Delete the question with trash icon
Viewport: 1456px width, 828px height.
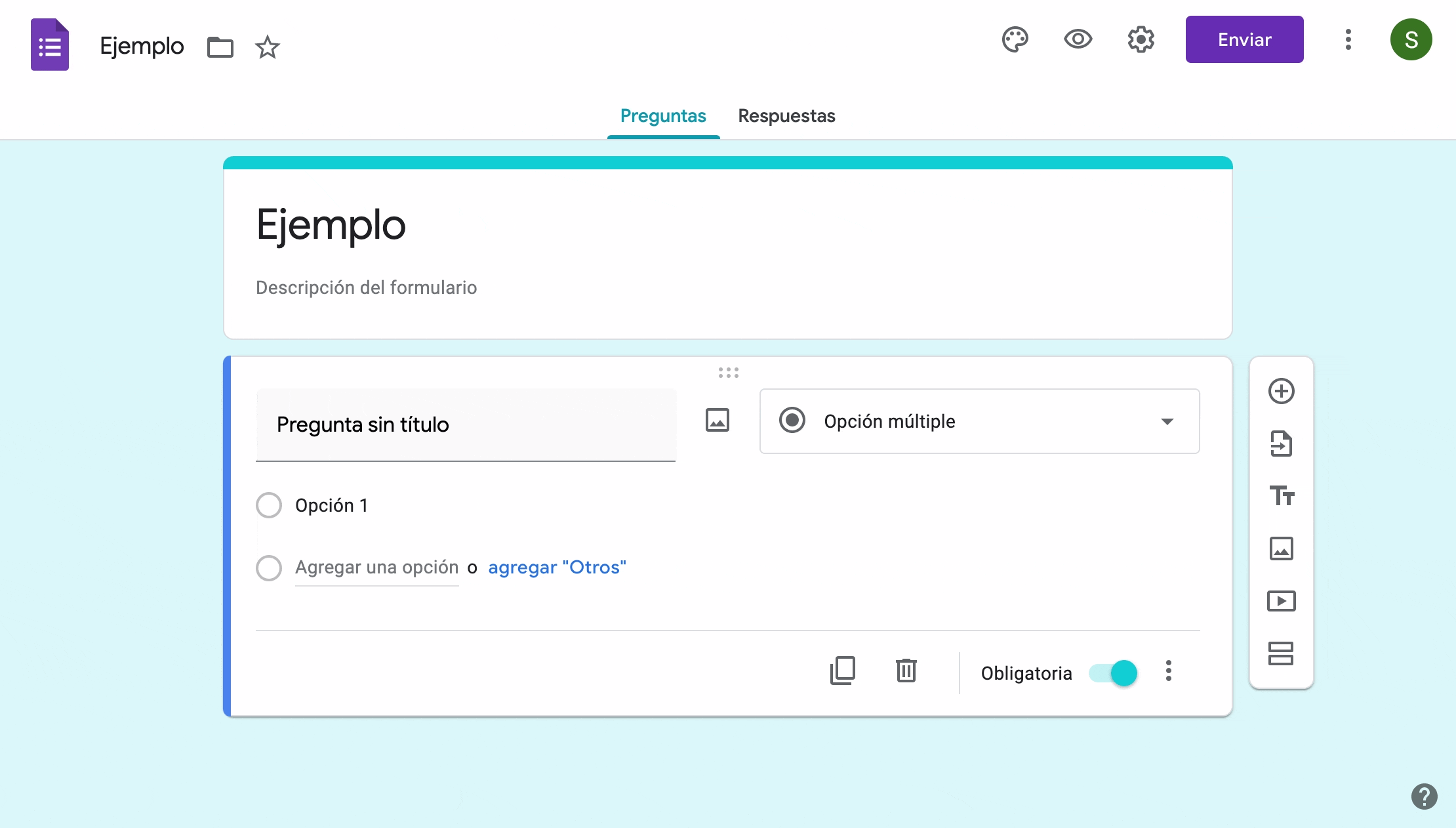pos(906,671)
